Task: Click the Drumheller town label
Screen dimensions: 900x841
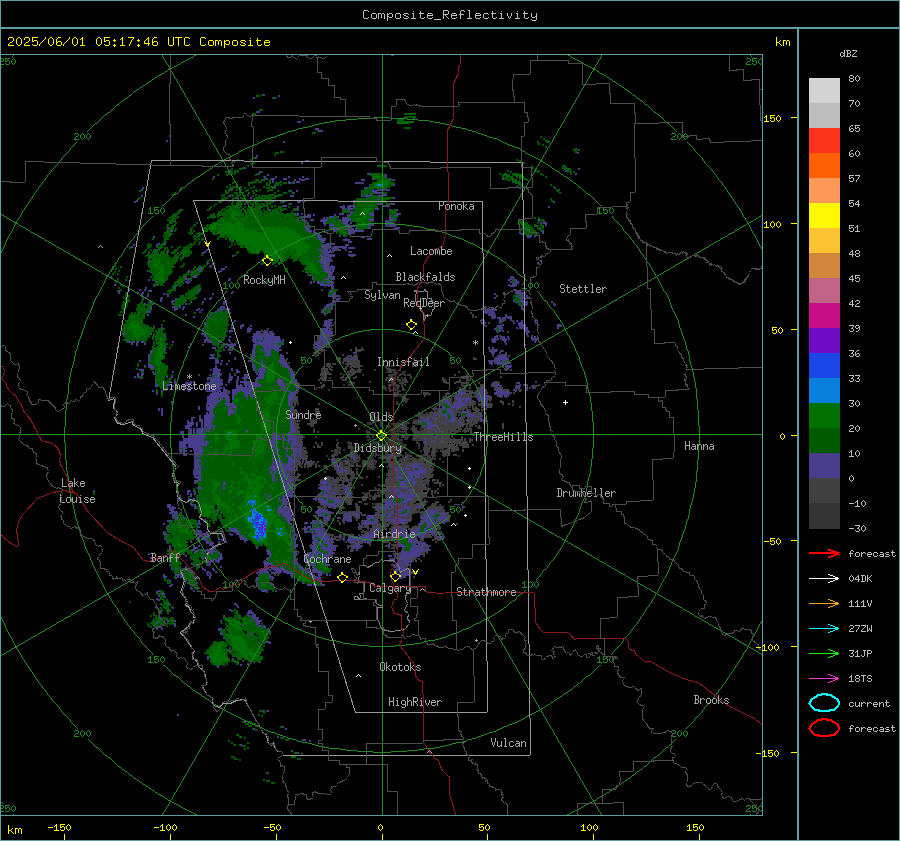Action: 586,493
